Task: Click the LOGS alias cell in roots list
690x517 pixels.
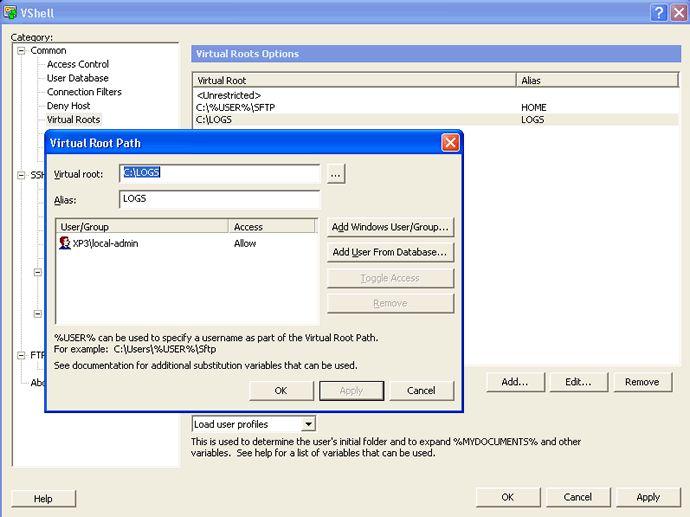Action: point(532,120)
